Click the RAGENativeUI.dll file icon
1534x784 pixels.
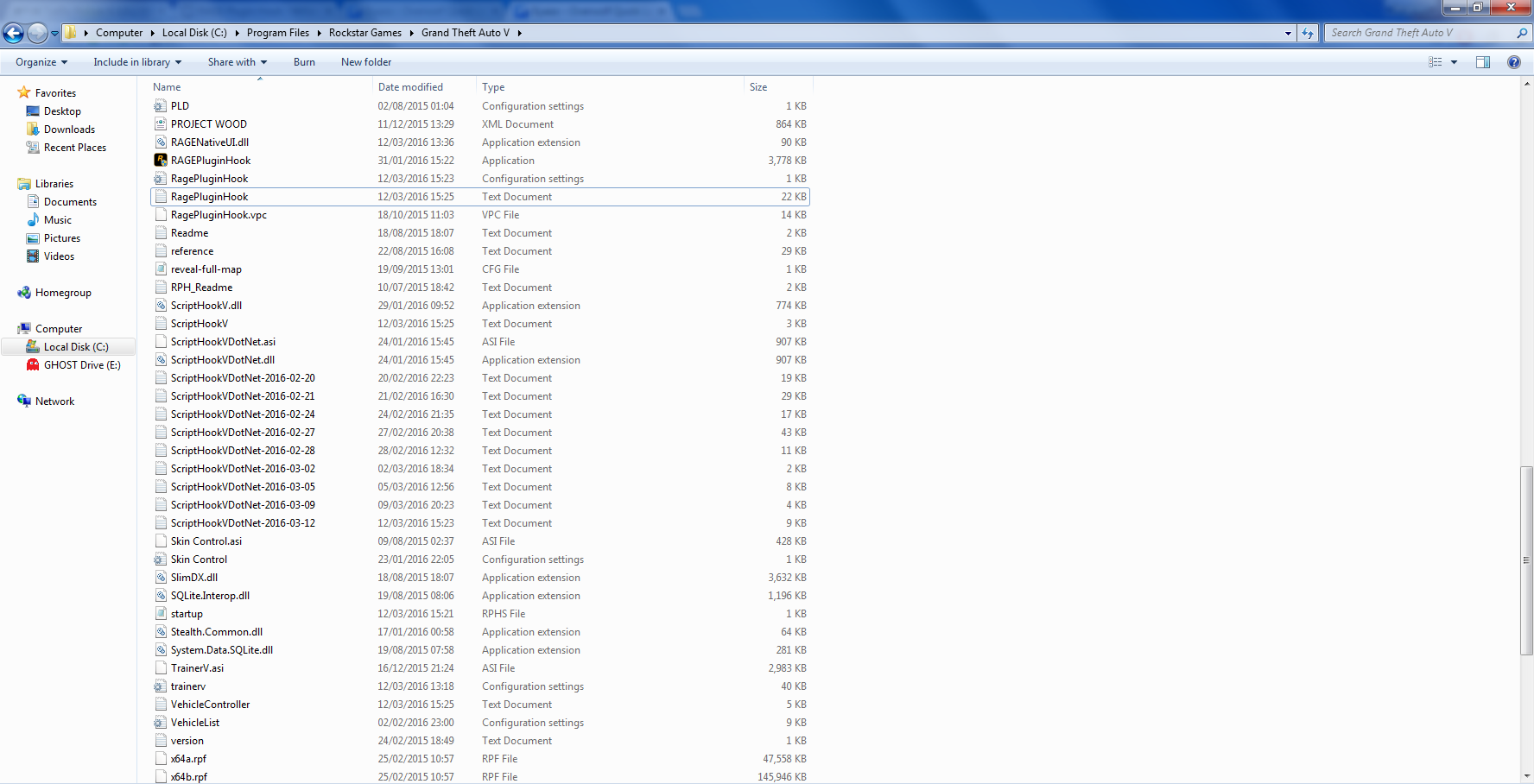tap(161, 142)
